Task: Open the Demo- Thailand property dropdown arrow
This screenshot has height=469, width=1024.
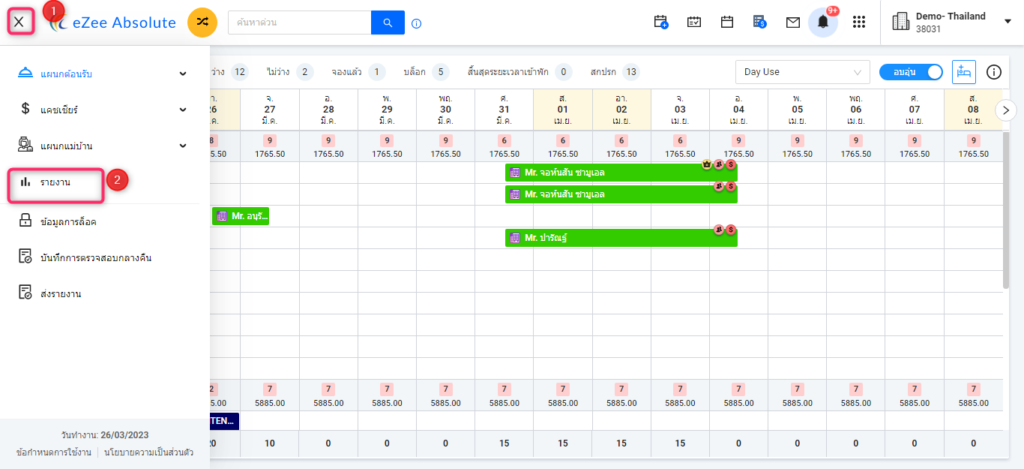Action: tap(1008, 22)
